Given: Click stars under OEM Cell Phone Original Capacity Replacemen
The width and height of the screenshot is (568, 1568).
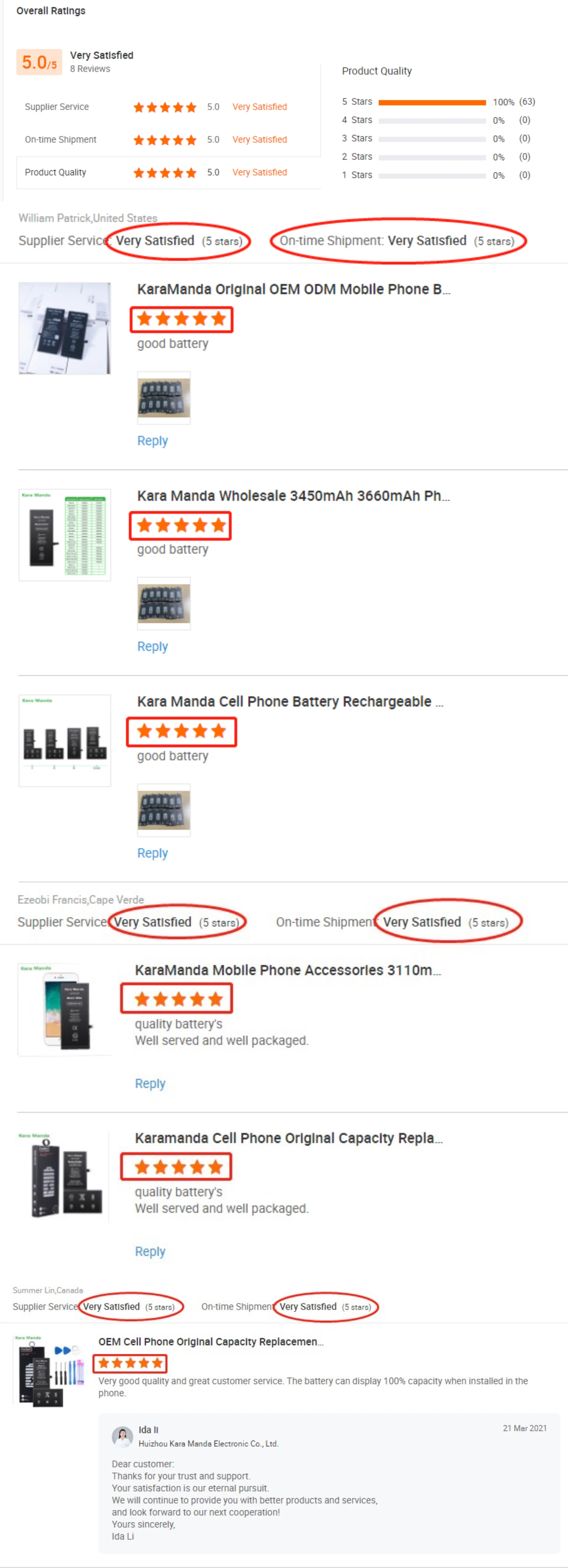Looking at the screenshot, I should (130, 1363).
